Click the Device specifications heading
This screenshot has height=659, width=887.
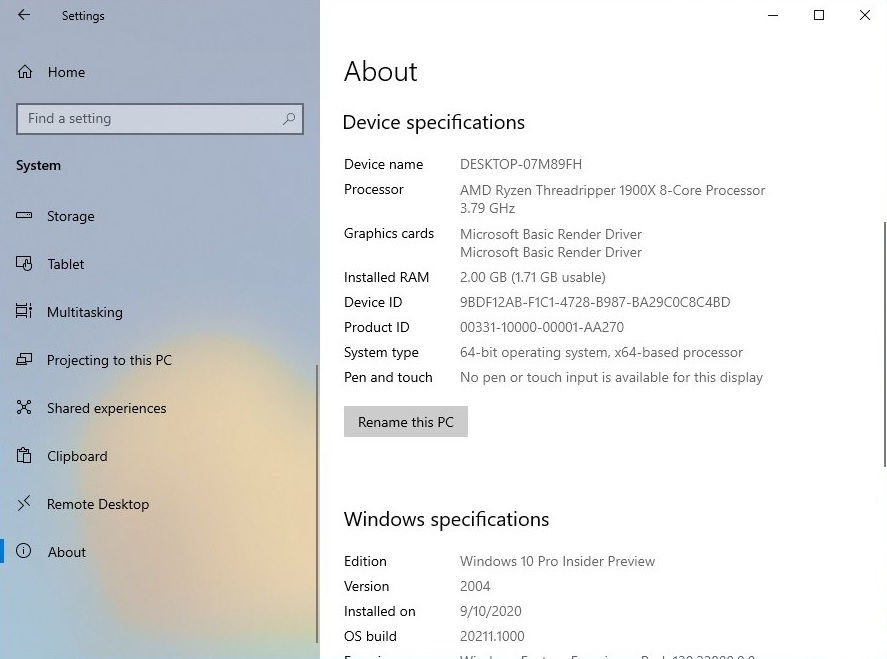433,122
